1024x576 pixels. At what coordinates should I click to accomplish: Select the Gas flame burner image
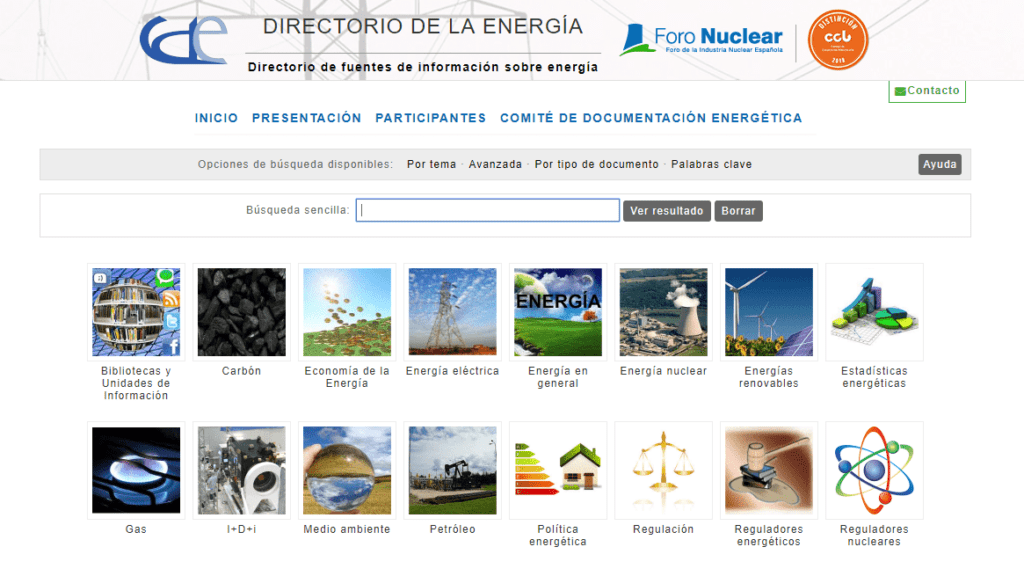click(136, 470)
